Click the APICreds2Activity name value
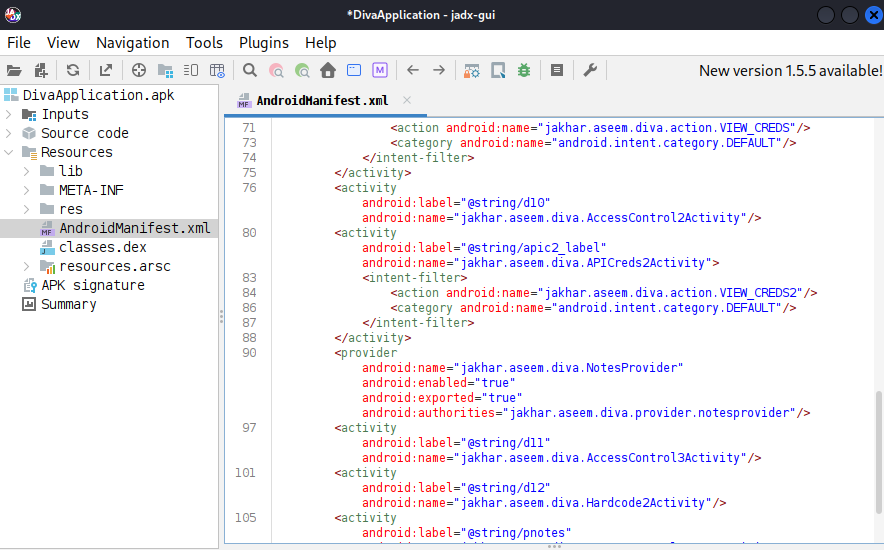 (x=583, y=263)
